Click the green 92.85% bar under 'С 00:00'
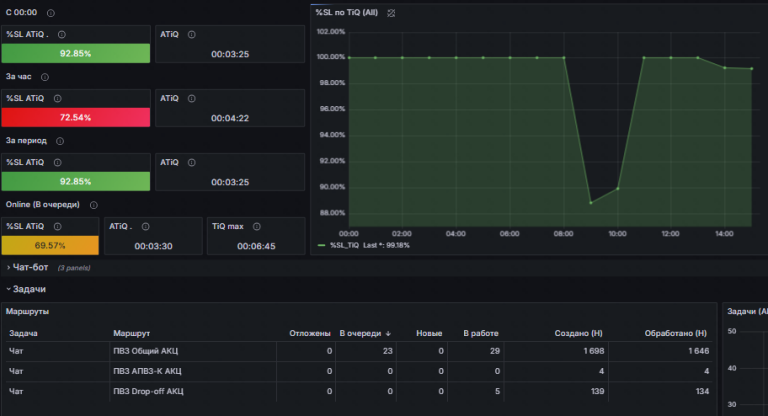 75,53
